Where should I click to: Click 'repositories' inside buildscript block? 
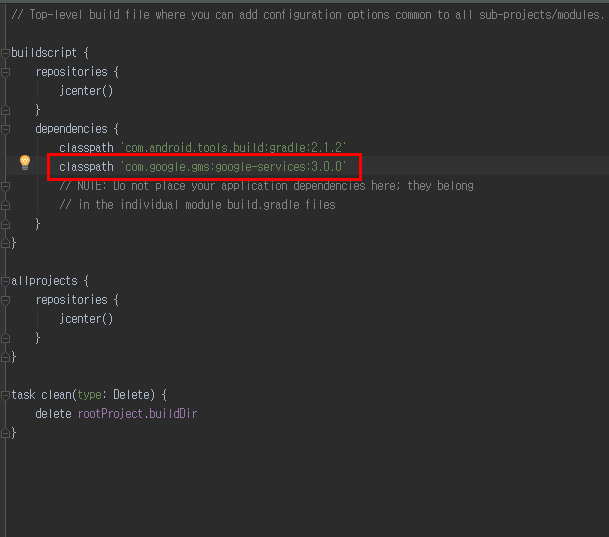[x=71, y=72]
